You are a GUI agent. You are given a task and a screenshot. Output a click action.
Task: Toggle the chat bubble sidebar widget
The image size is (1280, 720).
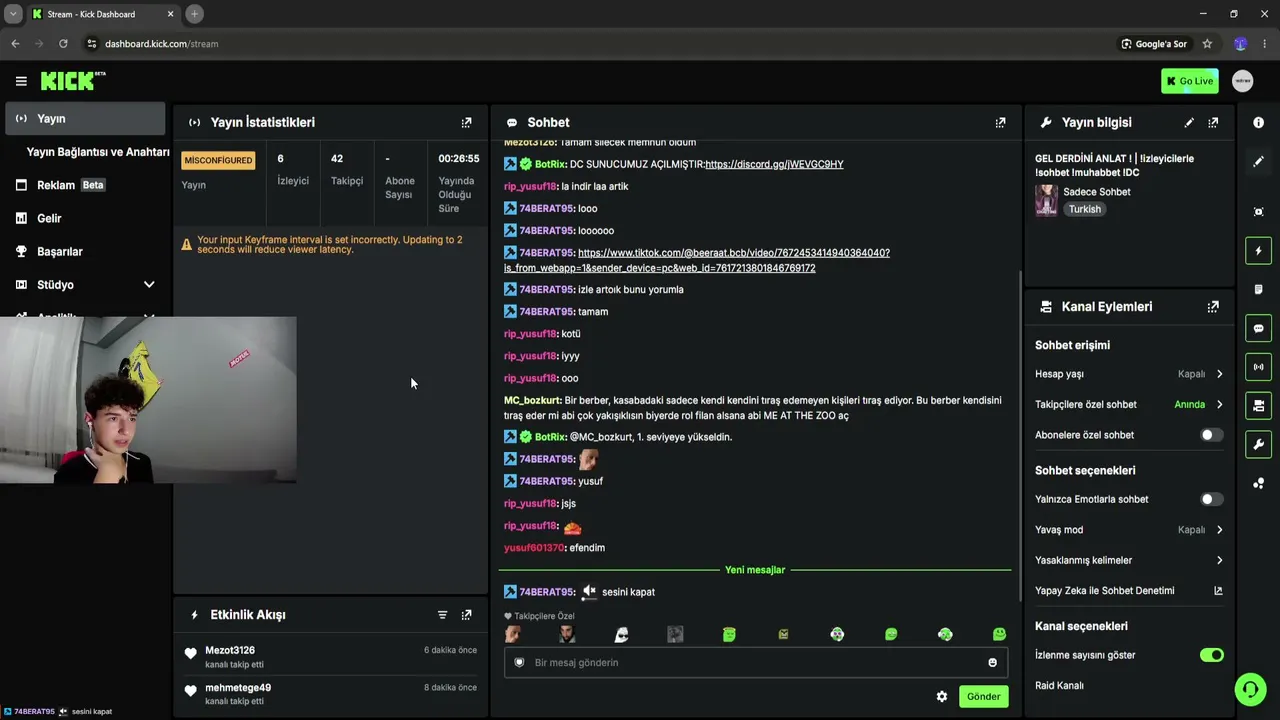(1258, 328)
